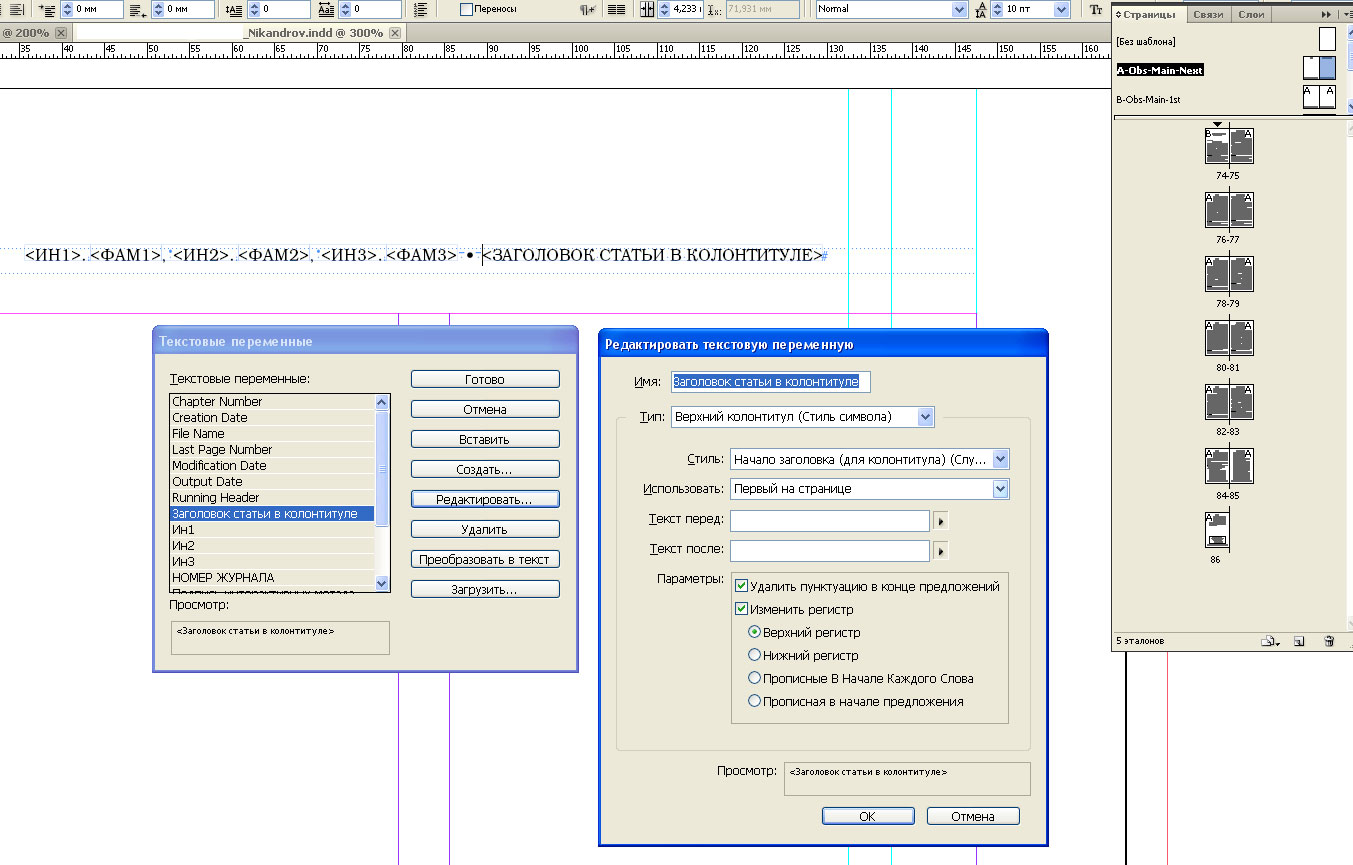Screen dimensions: 1353x865
Task: Click the Удалить button
Action: tap(485, 530)
